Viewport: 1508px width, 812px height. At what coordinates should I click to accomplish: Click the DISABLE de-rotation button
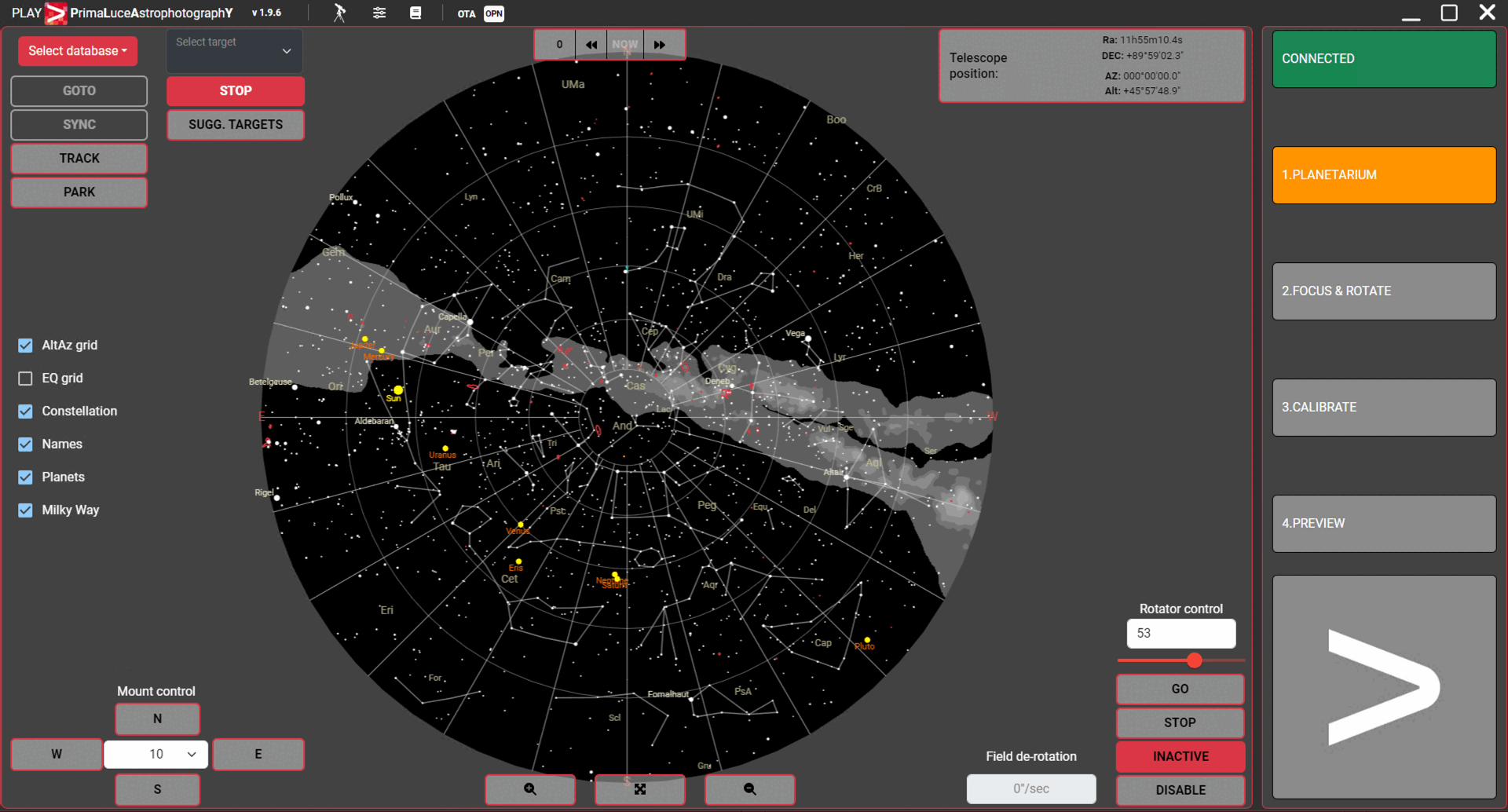point(1180,790)
